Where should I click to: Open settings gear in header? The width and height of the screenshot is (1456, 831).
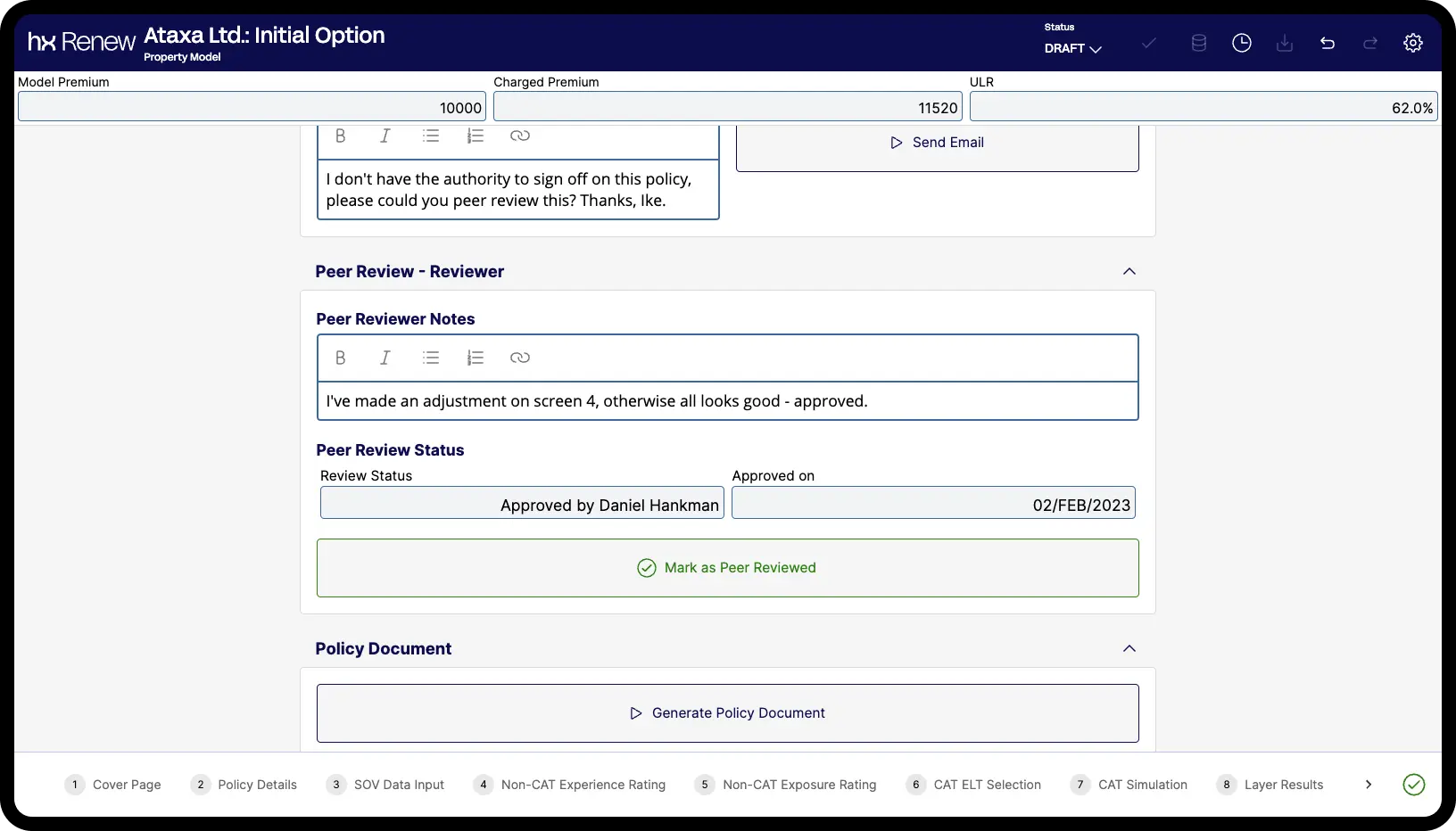click(1412, 43)
